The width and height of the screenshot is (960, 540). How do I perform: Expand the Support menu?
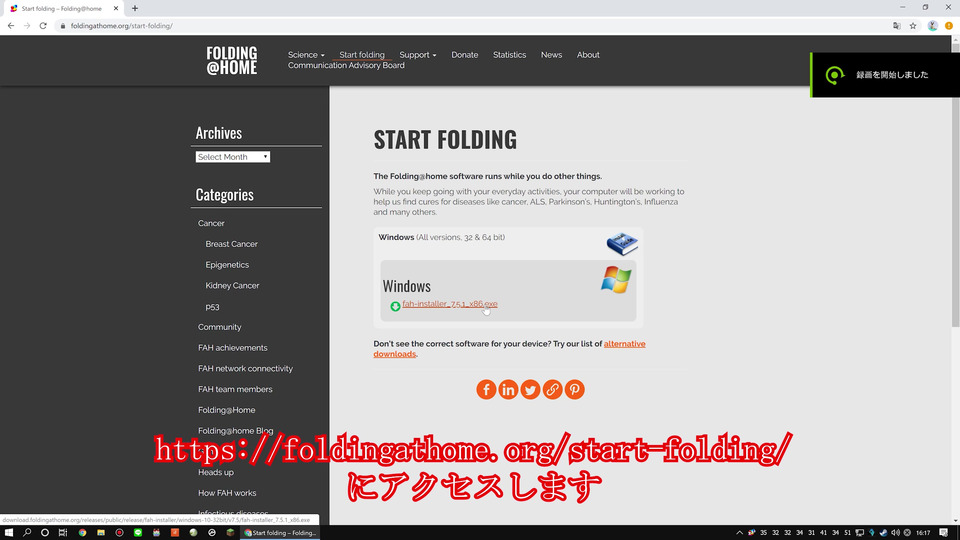(418, 54)
